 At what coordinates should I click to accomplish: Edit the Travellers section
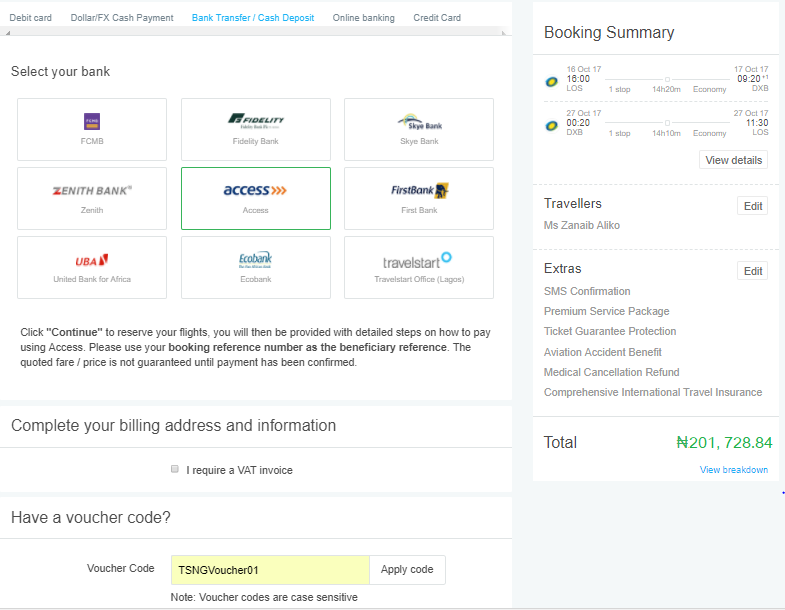[x=752, y=206]
